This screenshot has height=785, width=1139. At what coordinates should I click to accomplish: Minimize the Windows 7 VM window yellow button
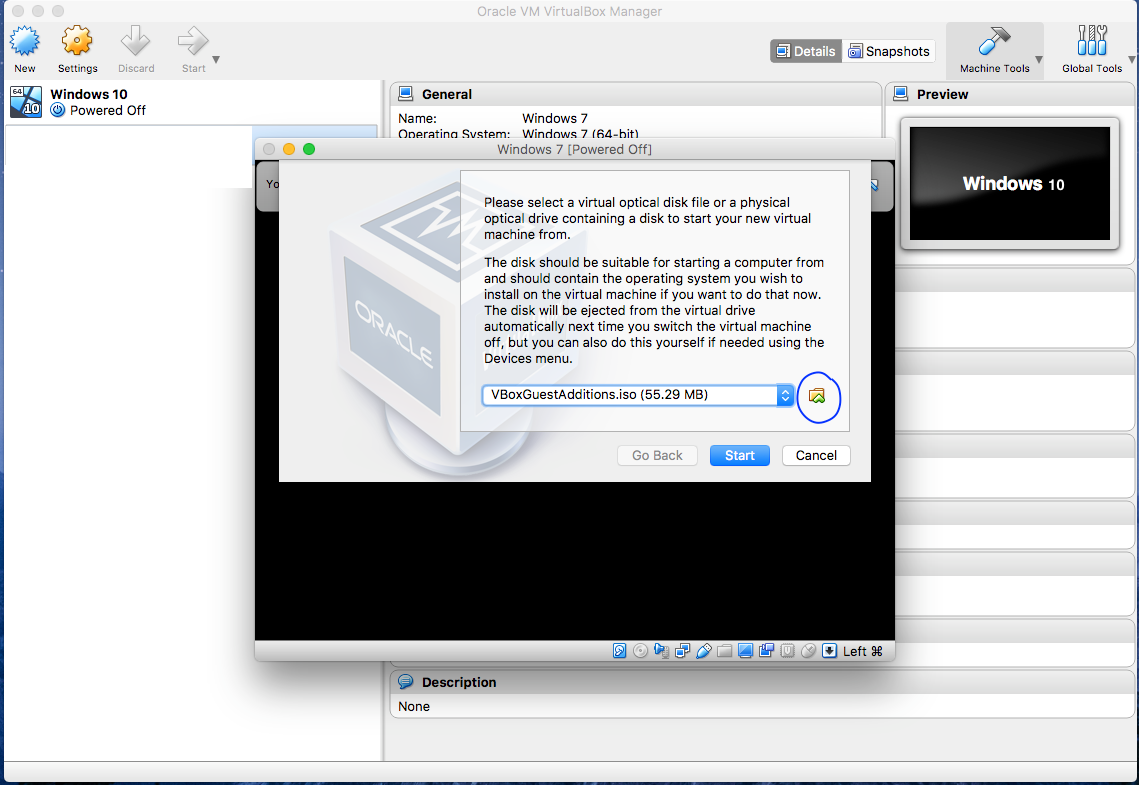288,149
